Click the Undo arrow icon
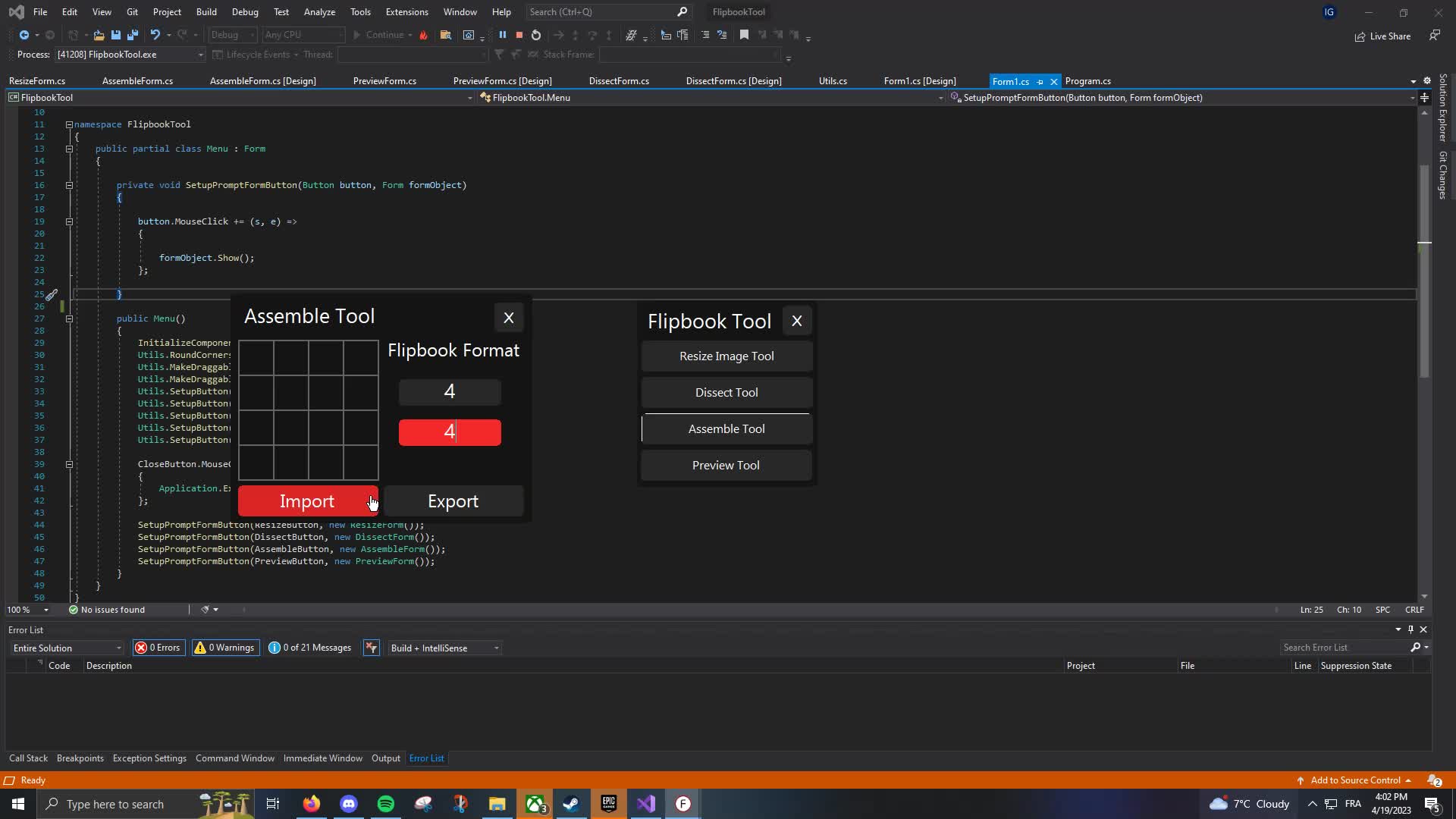1456x819 pixels. coord(155,35)
